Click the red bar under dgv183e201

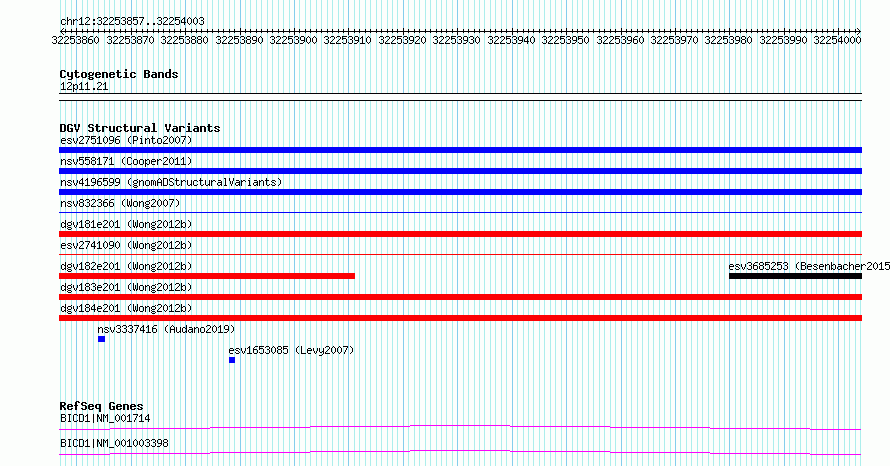[460, 297]
